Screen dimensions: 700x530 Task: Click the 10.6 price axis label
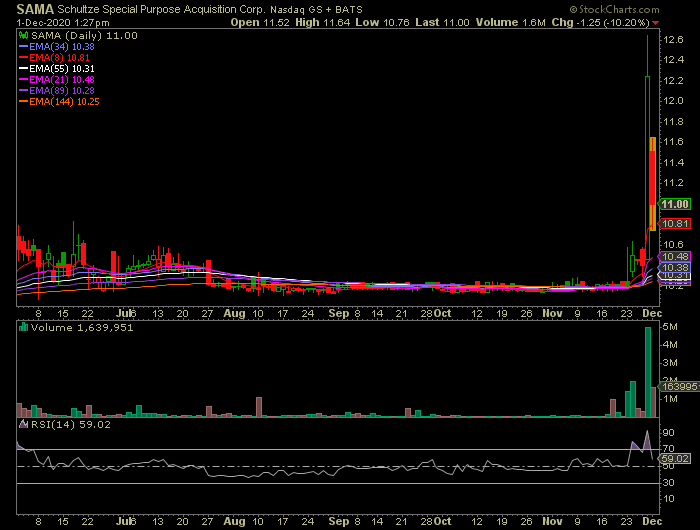(x=673, y=244)
